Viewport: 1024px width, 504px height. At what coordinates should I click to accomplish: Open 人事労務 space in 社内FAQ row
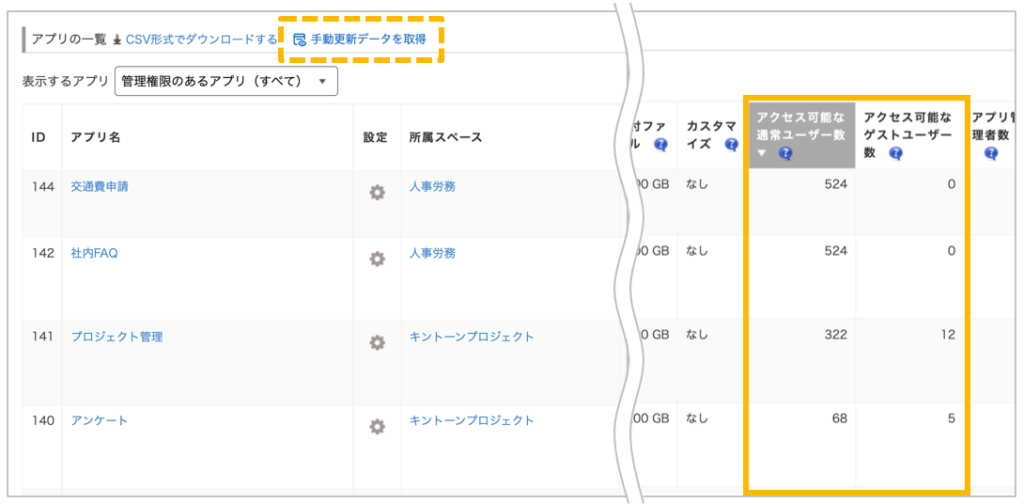point(432,253)
